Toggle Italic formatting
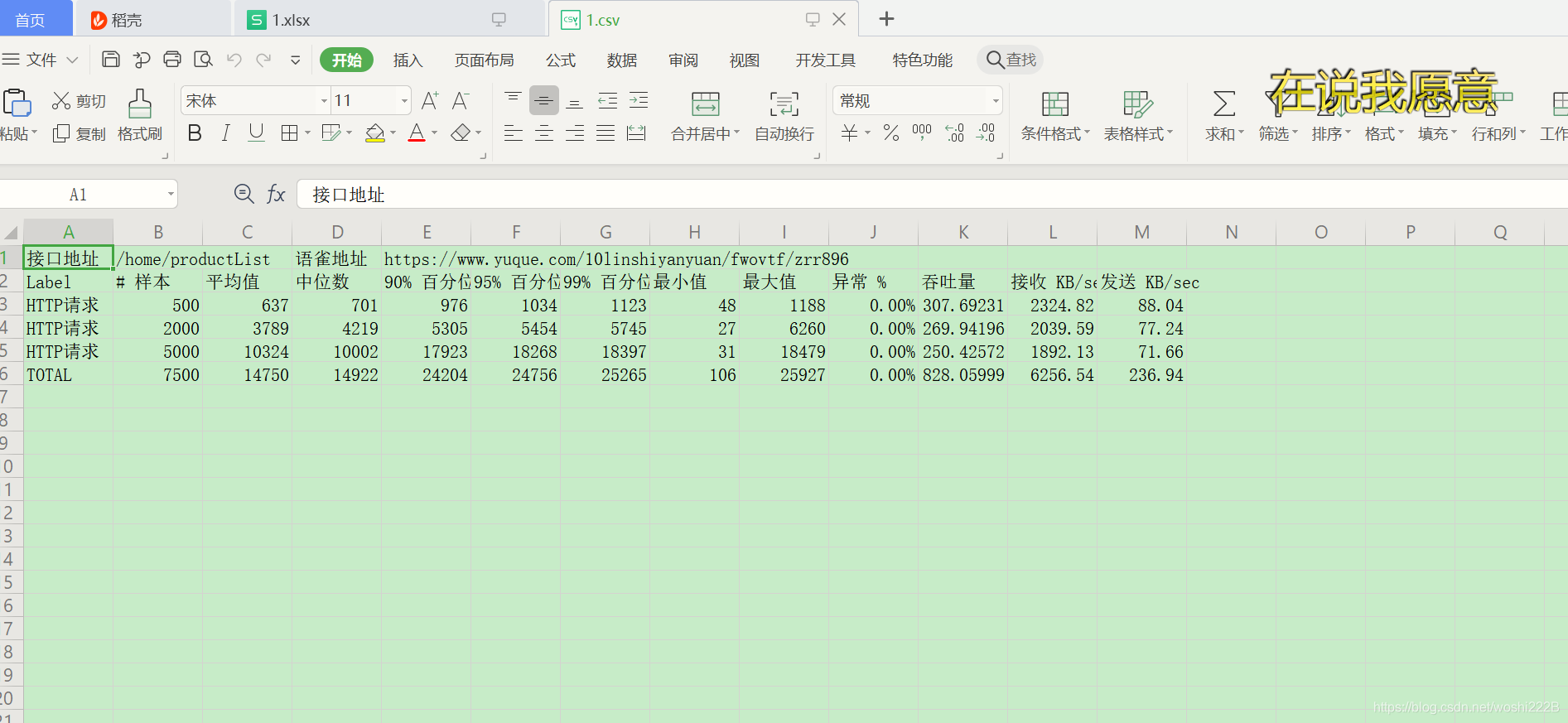This screenshot has height=723, width=1568. click(x=225, y=133)
